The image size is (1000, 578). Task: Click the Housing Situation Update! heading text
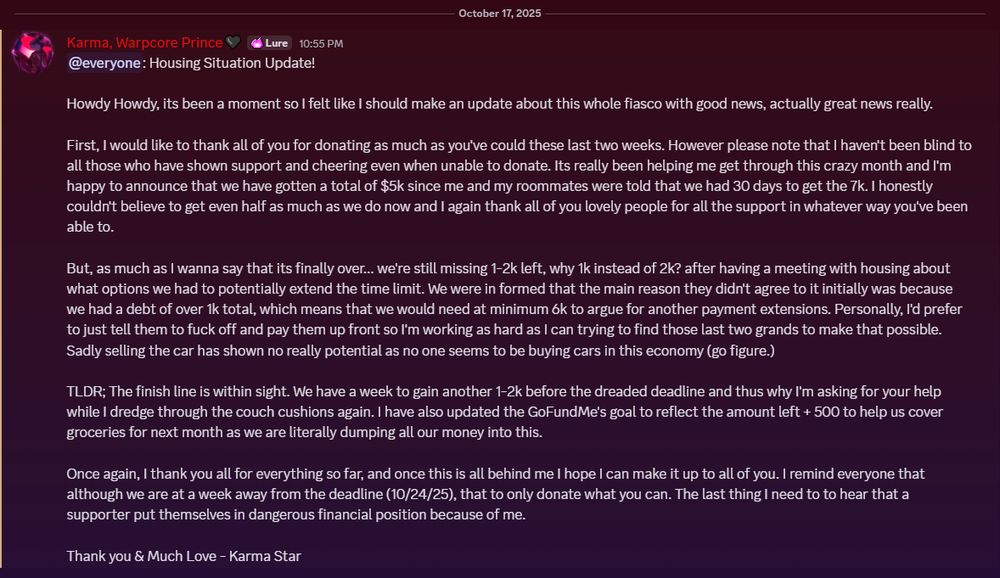[232, 63]
